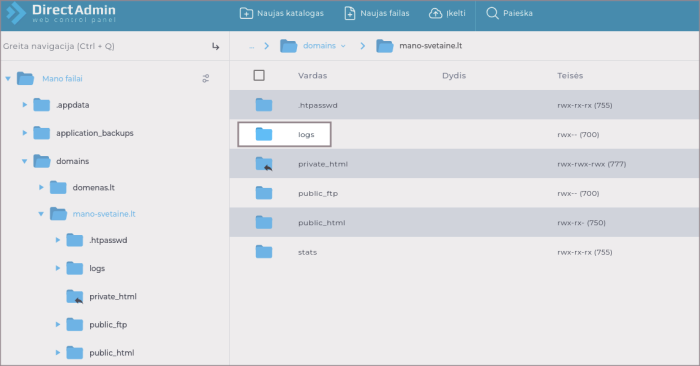Click domains folder icon in the tree
The height and width of the screenshot is (366, 700).
point(42,161)
